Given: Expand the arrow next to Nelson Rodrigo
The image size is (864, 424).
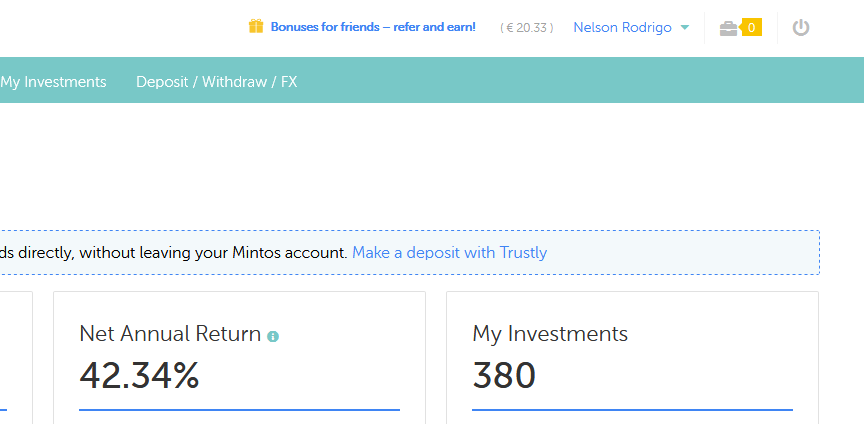Looking at the screenshot, I should [685, 27].
